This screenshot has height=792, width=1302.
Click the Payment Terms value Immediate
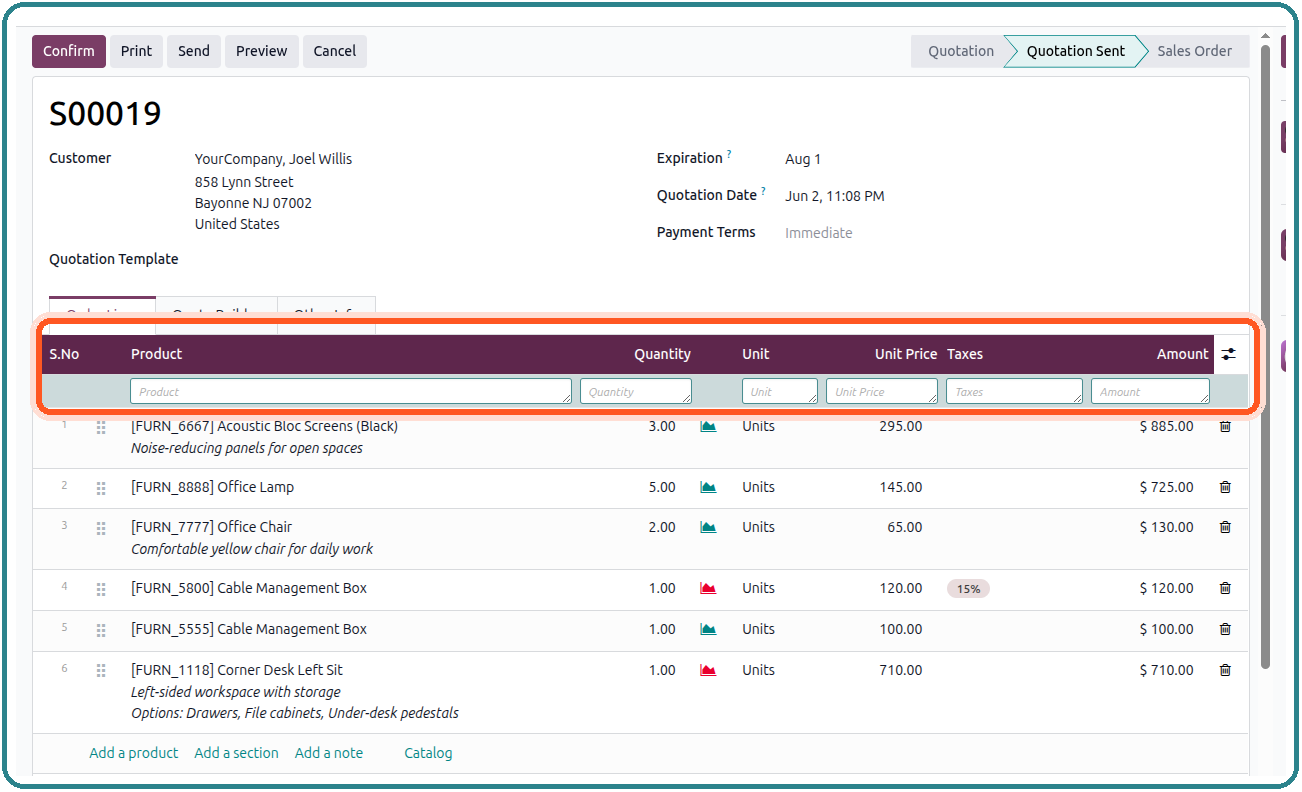819,233
